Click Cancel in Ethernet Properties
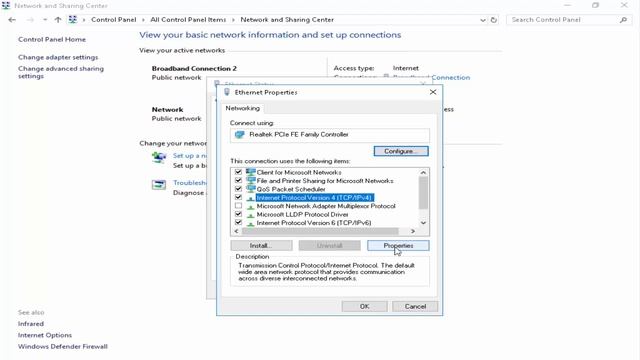Image resolution: width=640 pixels, height=360 pixels. point(415,306)
